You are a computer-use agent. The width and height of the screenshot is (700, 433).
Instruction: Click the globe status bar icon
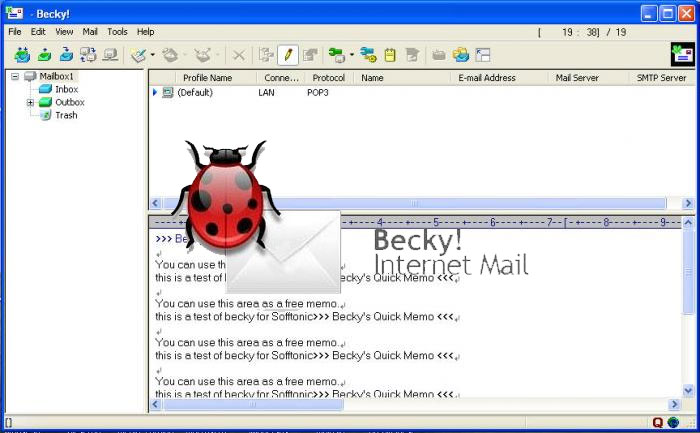[673, 422]
